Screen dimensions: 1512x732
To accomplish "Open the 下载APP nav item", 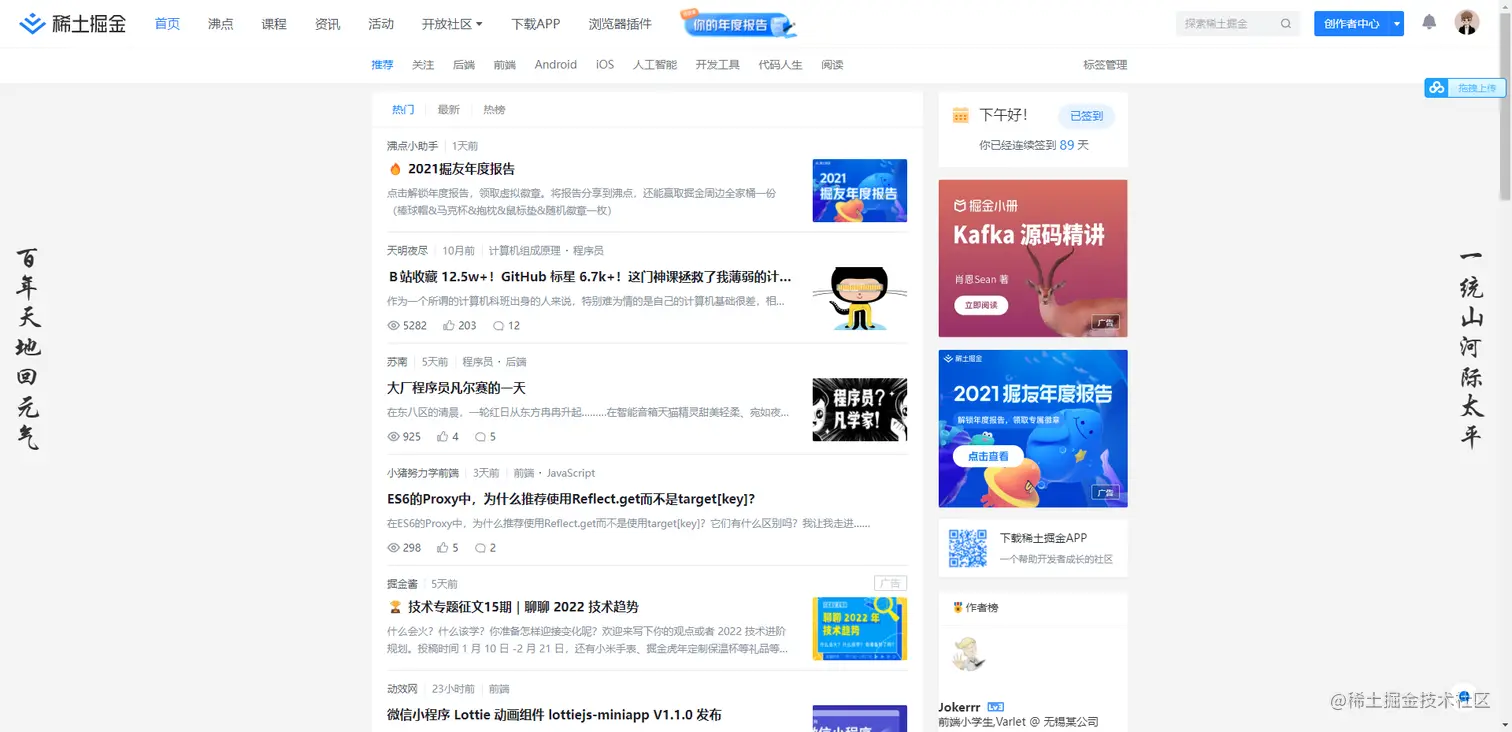I will tap(536, 24).
